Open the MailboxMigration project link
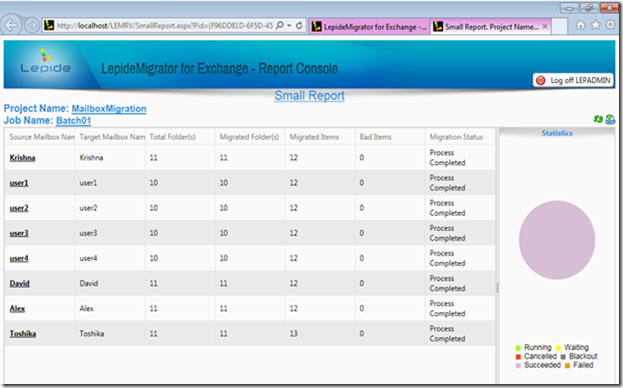Screen dimensions: 623x388 pyautogui.click(x=109, y=108)
